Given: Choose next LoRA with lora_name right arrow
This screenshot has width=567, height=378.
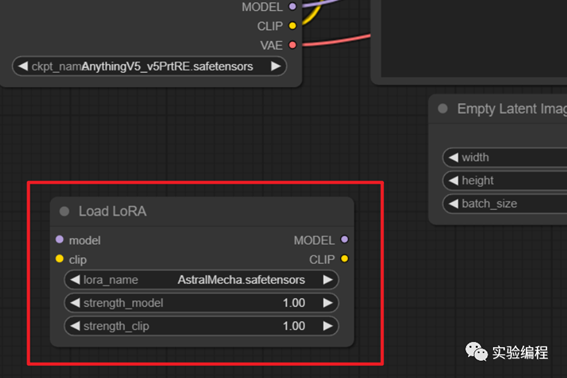Looking at the screenshot, I should [328, 280].
